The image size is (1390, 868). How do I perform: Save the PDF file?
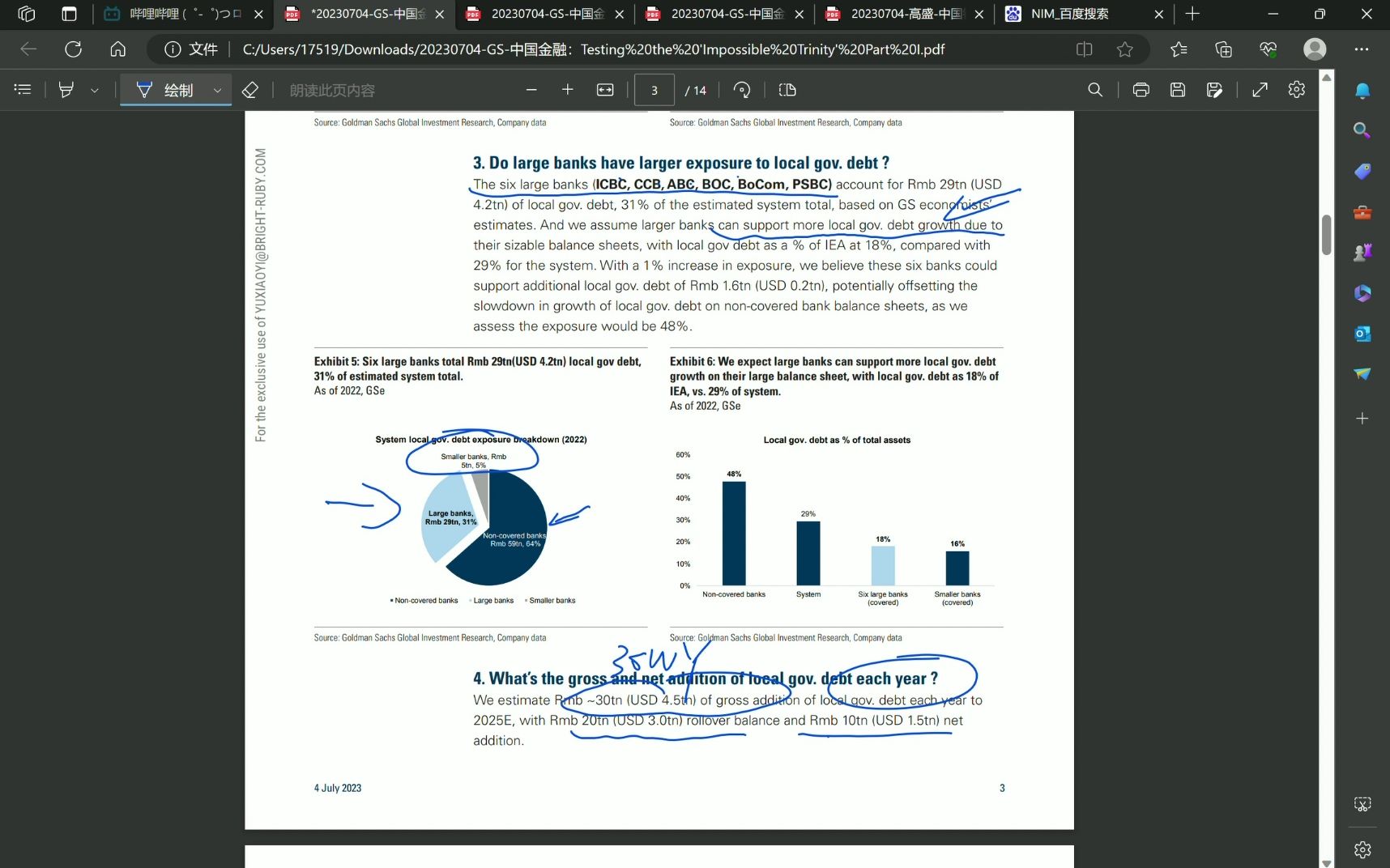tap(1178, 90)
